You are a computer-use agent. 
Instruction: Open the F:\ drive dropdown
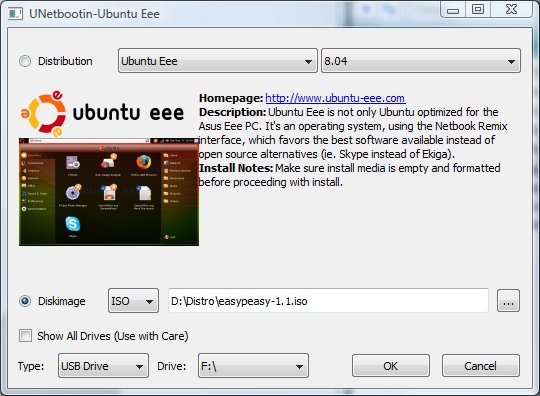[x=253, y=366]
